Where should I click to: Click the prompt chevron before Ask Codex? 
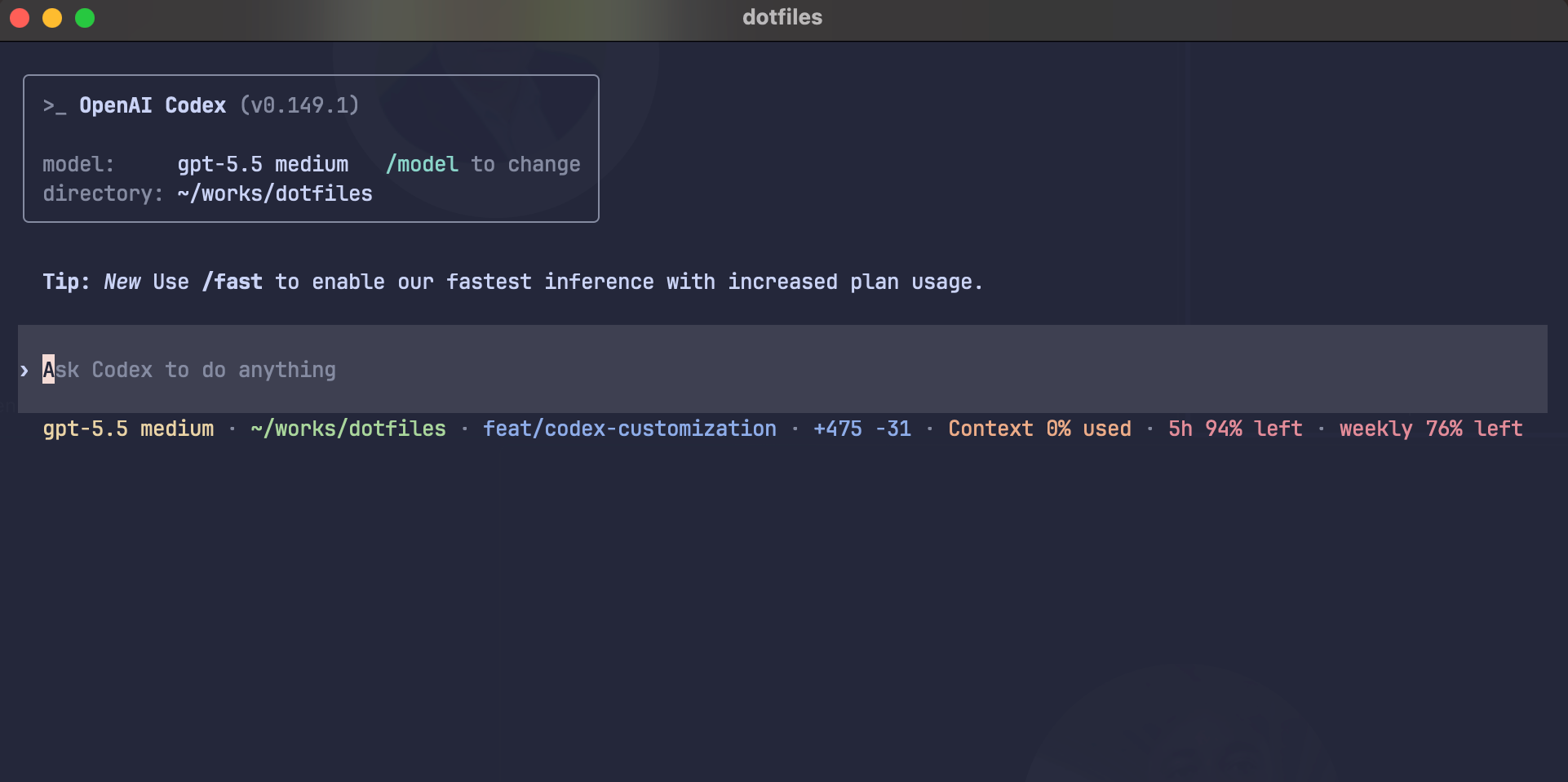(24, 371)
